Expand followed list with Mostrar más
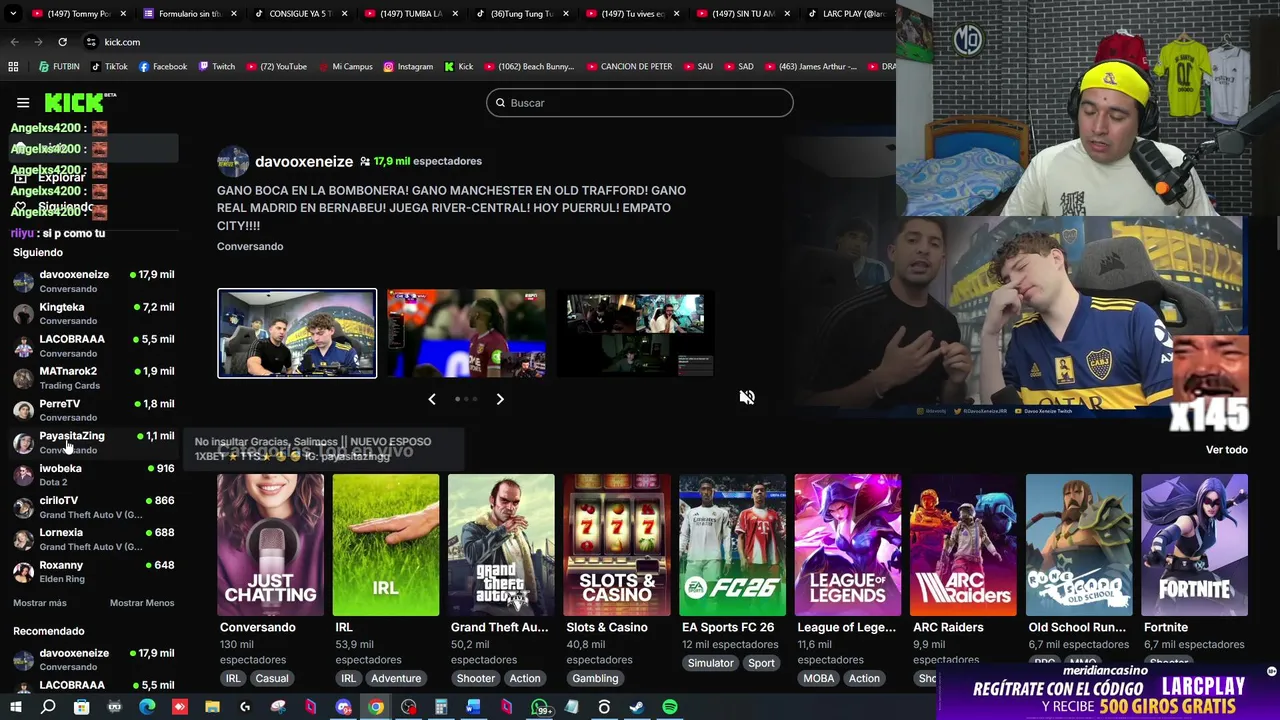Screen dimensions: 1280x720 (40, 603)
